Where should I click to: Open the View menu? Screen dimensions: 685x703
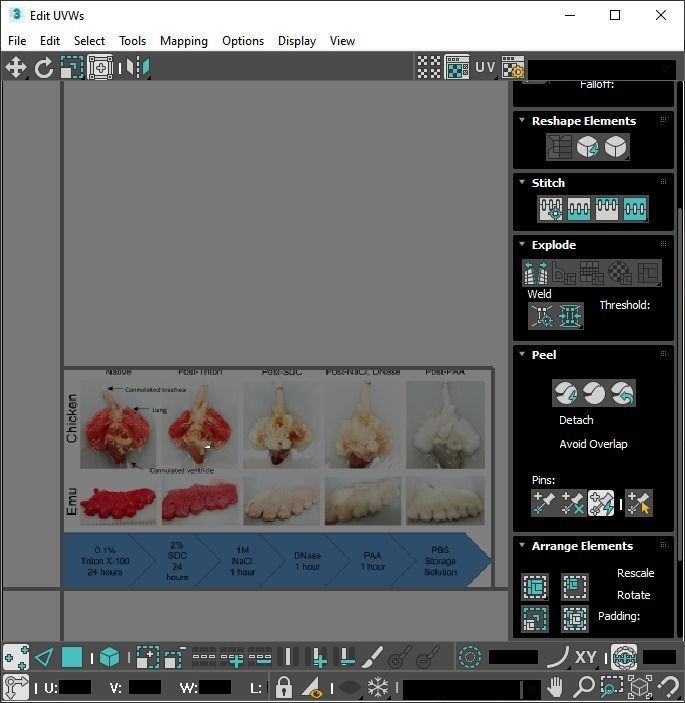[342, 41]
